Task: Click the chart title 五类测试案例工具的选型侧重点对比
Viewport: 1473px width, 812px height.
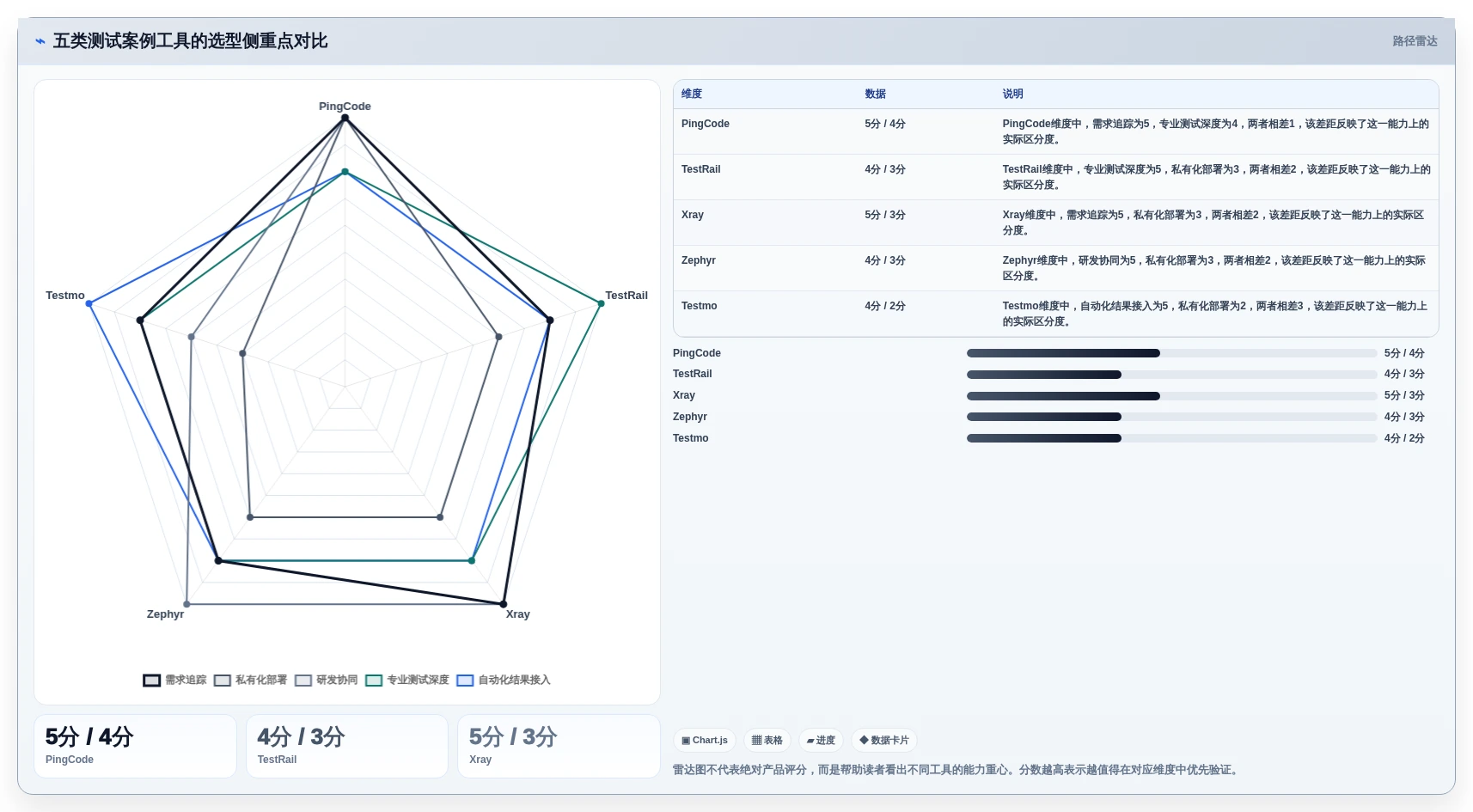Action: [x=190, y=41]
